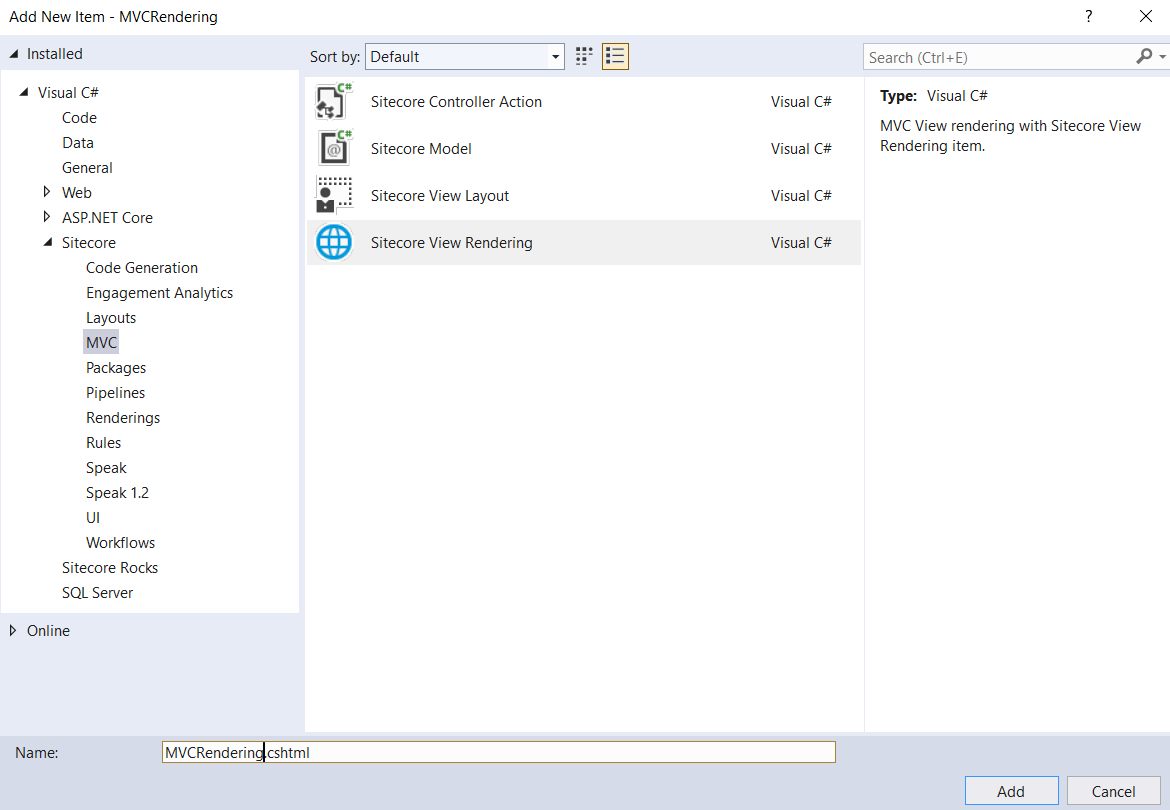Image resolution: width=1170 pixels, height=810 pixels.
Task: Click the search magnifier icon
Action: click(x=1144, y=57)
